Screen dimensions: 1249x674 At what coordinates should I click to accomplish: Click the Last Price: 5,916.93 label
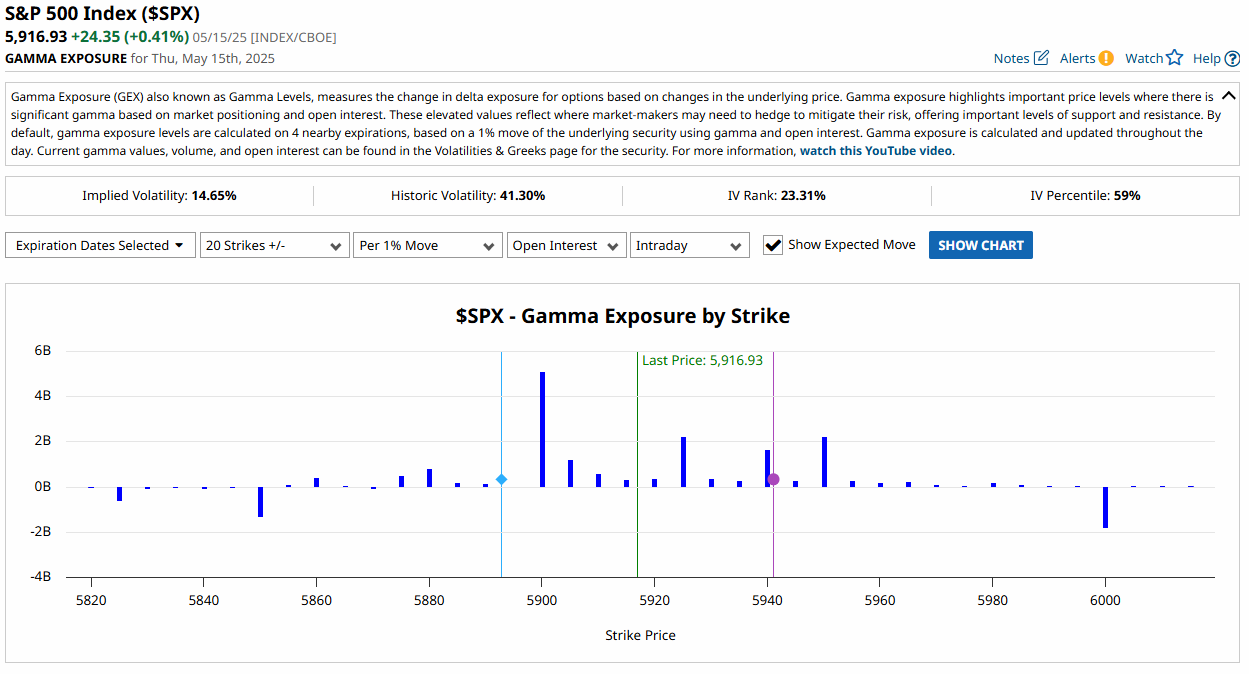(702, 360)
